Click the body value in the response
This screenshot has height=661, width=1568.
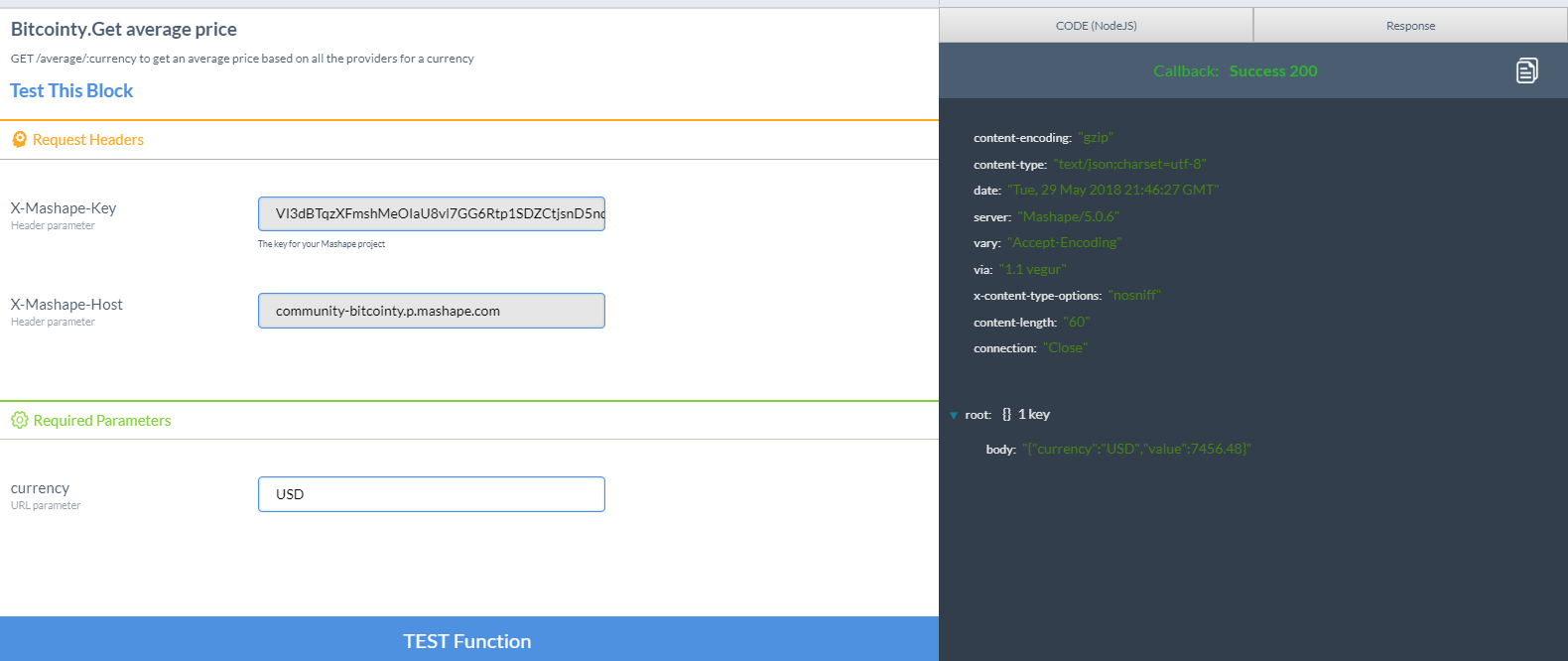1137,449
